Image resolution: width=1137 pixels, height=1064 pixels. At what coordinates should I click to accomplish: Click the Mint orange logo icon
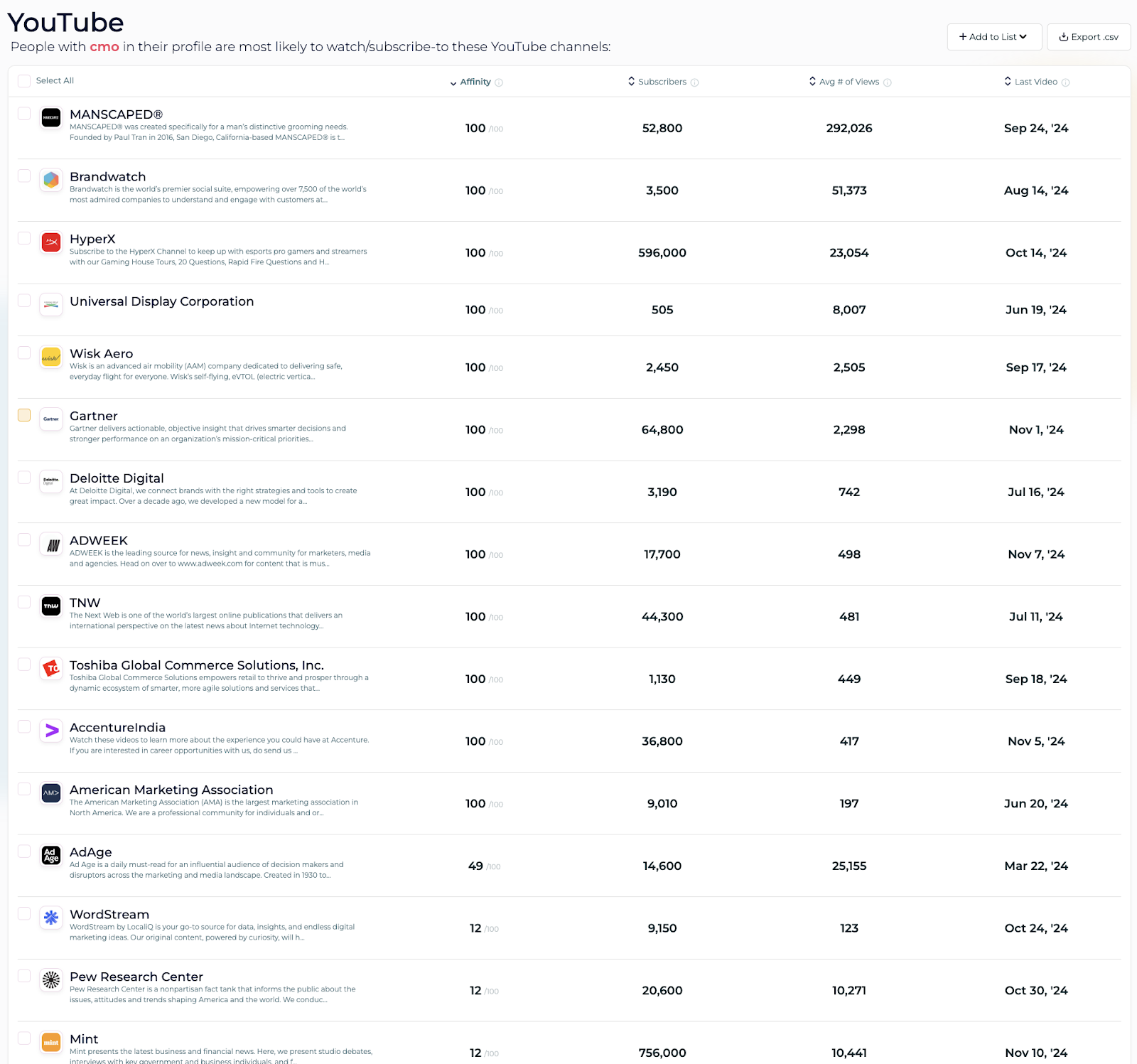coord(51,1043)
